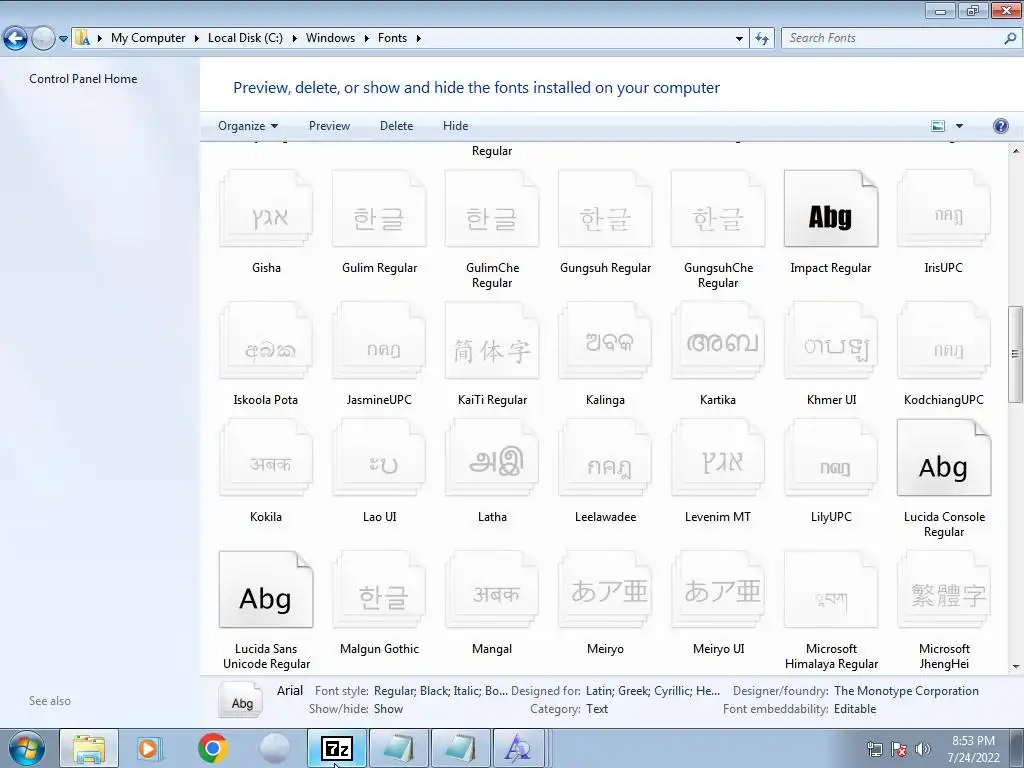Click the scrollbar up arrow
Viewport: 1024px width, 768px height.
pos(1016,151)
